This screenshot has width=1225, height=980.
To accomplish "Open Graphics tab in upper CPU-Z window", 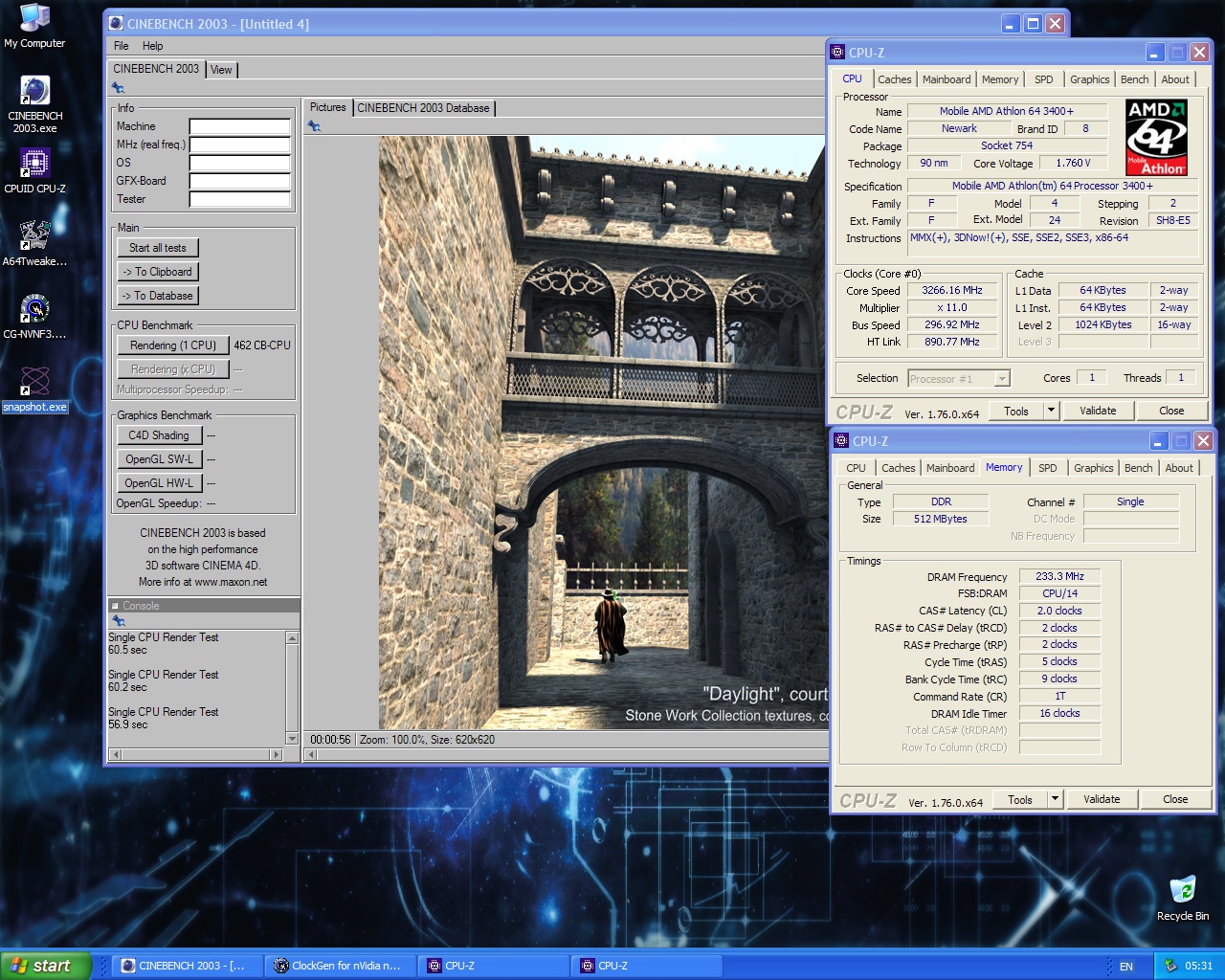I will point(1090,79).
